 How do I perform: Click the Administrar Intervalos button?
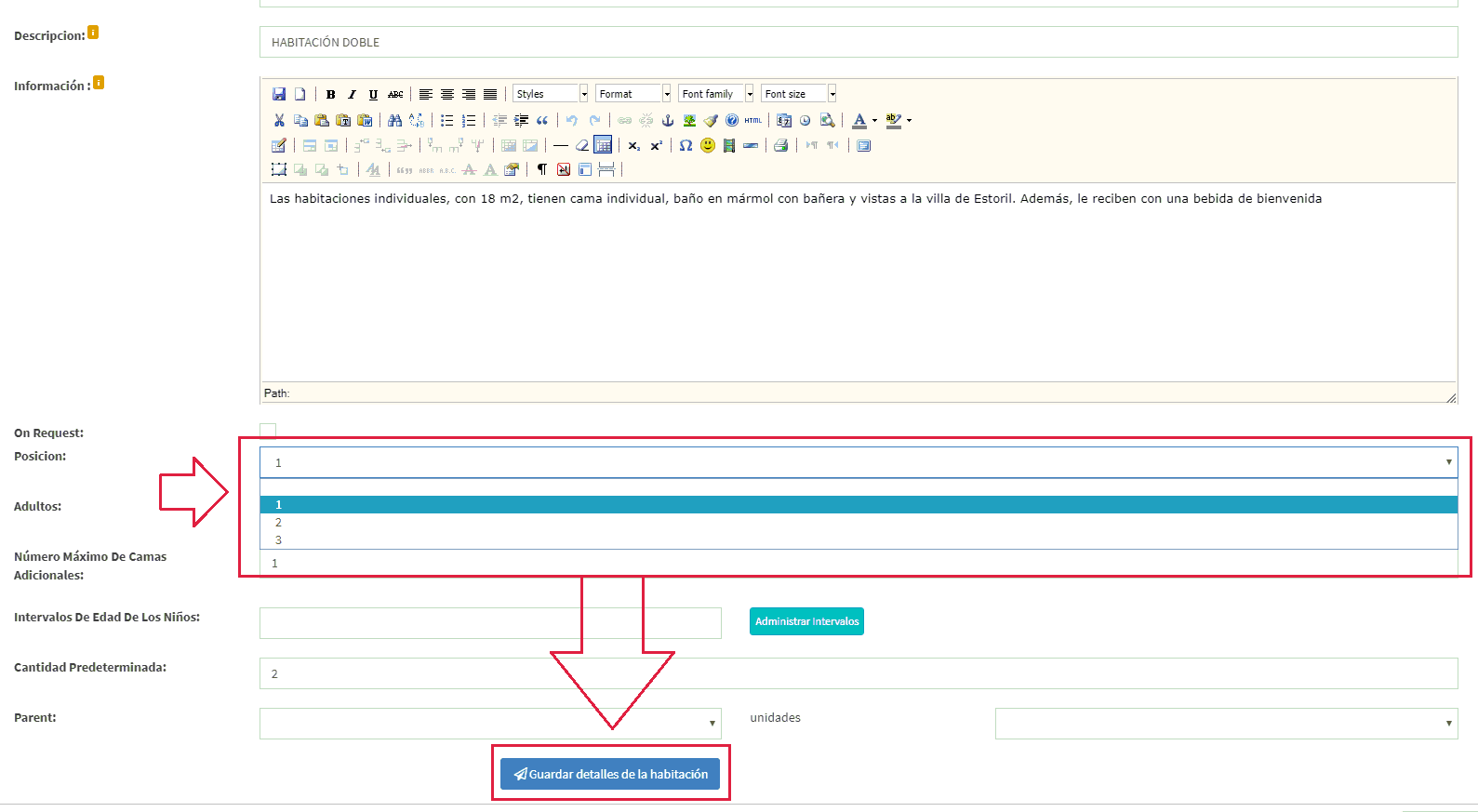click(806, 621)
